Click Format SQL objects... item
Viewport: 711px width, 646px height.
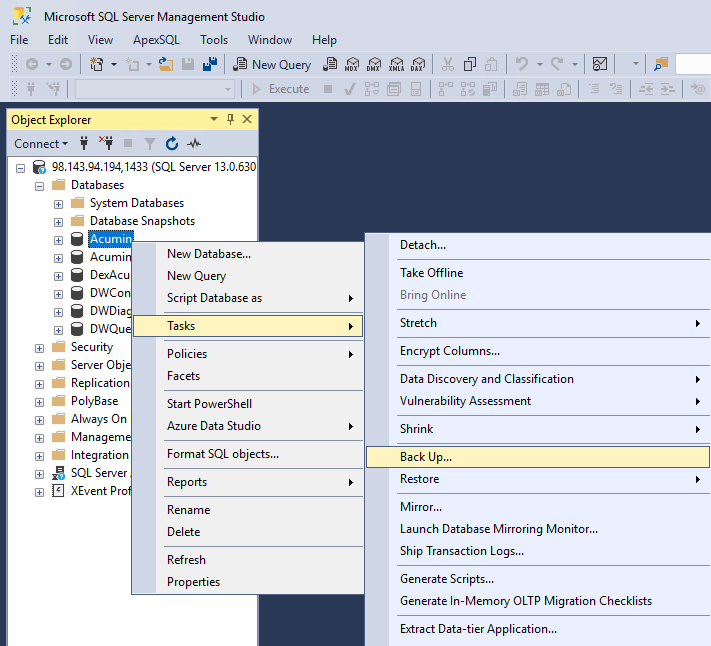[x=248, y=454]
